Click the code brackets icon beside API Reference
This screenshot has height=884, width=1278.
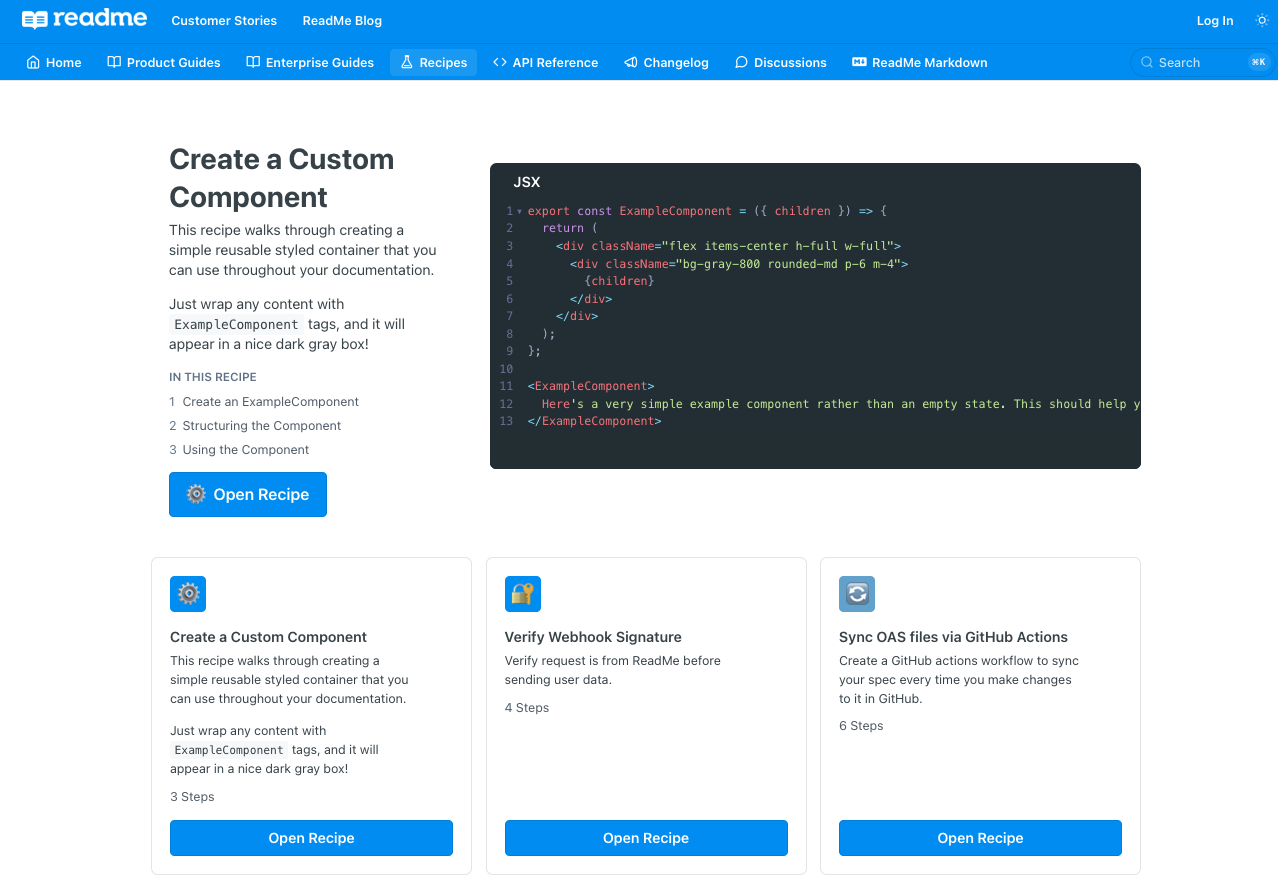pyautogui.click(x=500, y=62)
